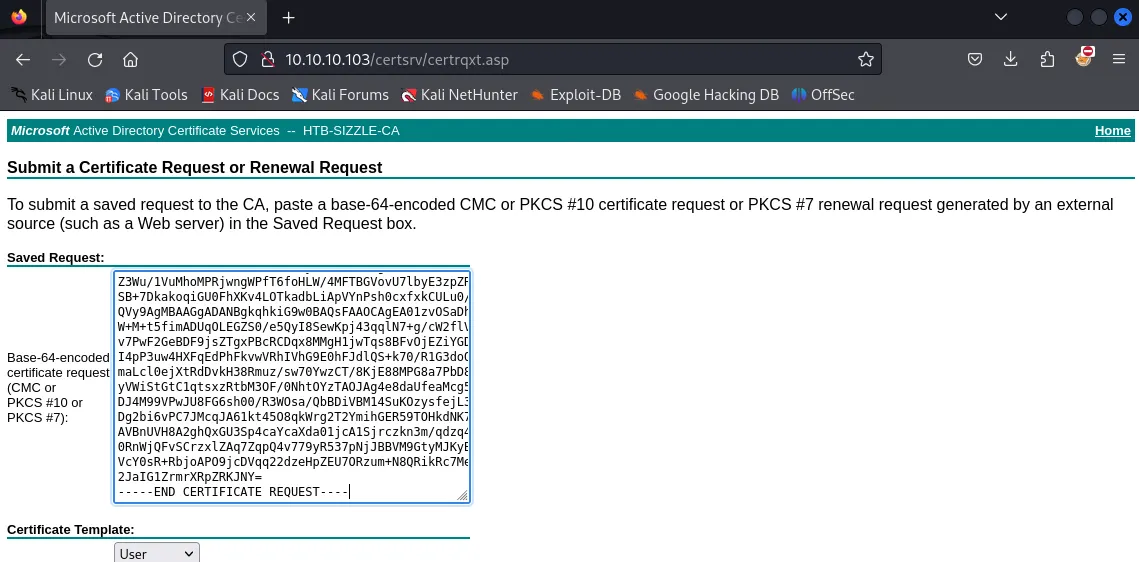Screen dimensions: 1139x562
Task: Switch to Microsoft Active Directory tab
Action: (146, 18)
